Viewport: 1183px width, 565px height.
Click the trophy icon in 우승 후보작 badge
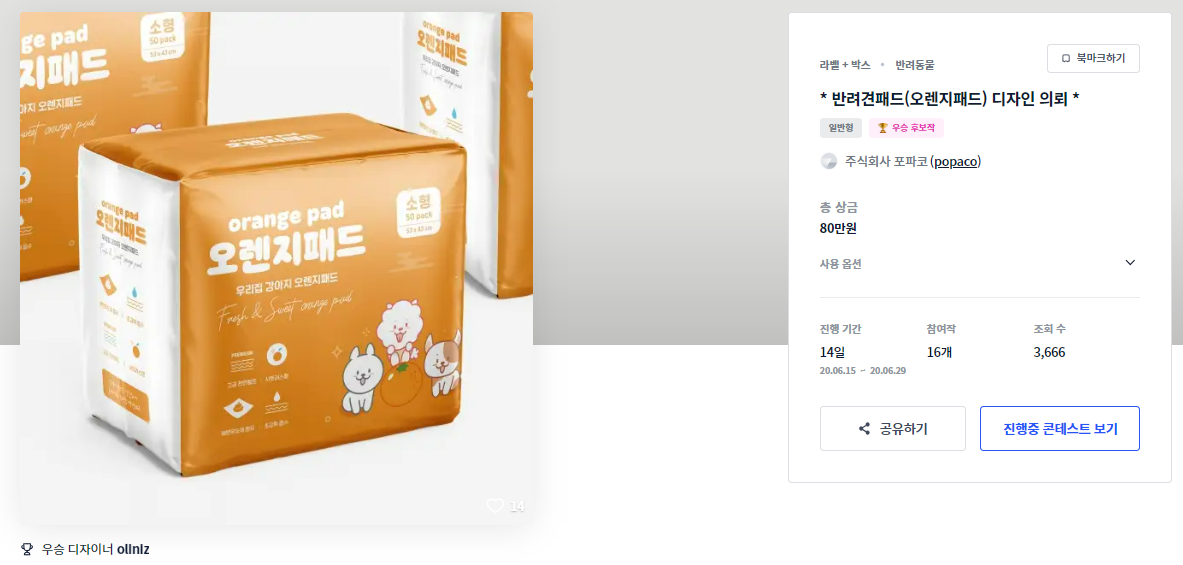tap(883, 128)
